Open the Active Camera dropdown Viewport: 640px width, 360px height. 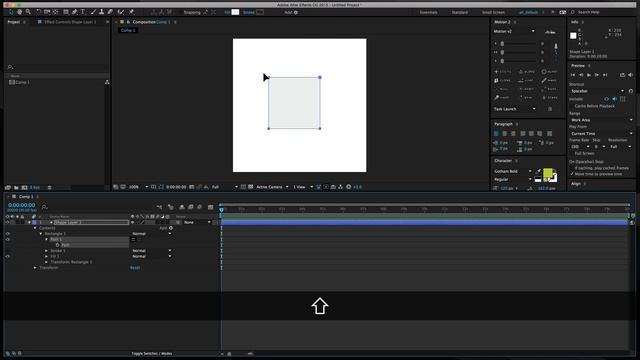[x=272, y=187]
